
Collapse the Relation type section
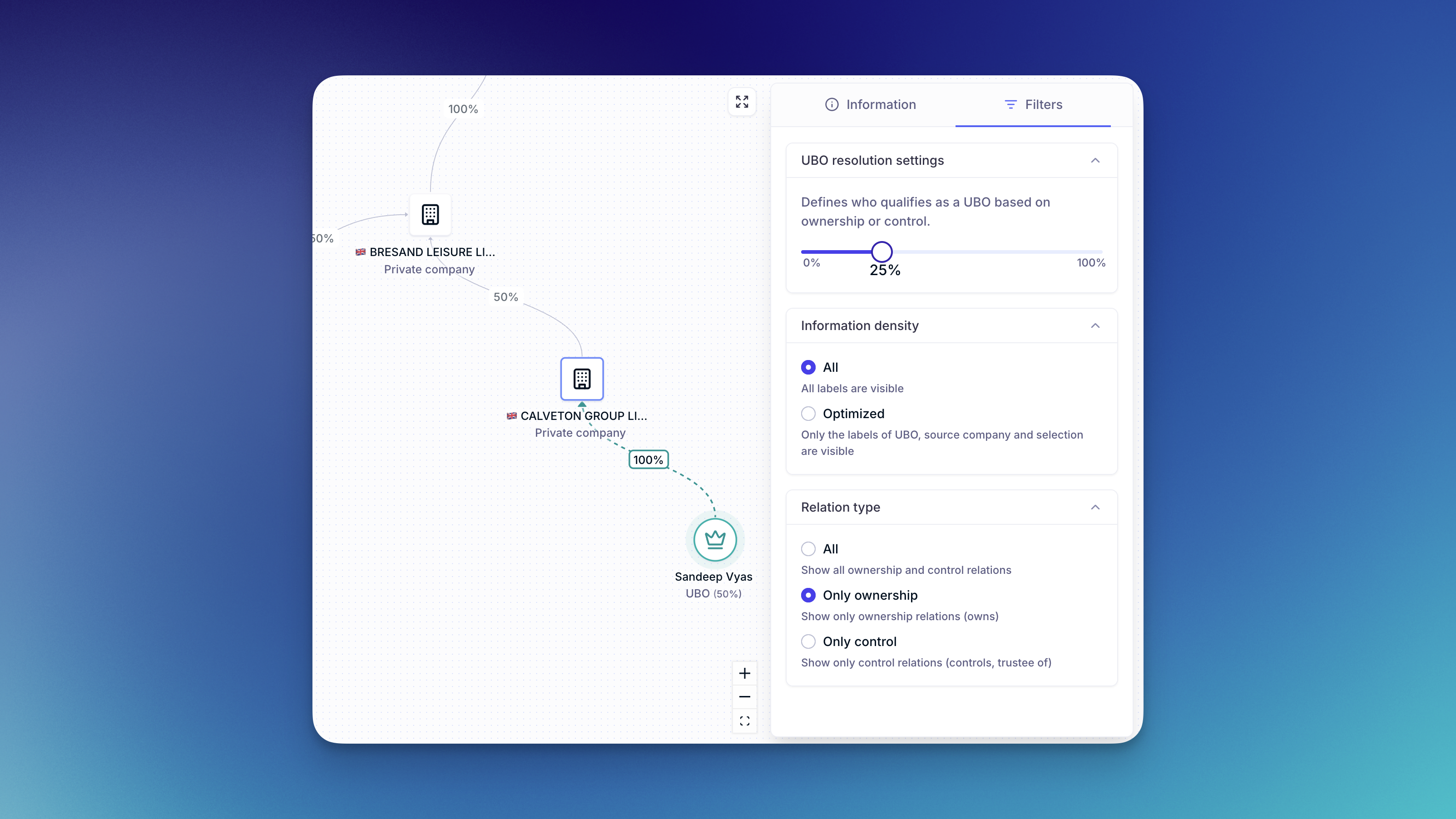pos(1095,507)
